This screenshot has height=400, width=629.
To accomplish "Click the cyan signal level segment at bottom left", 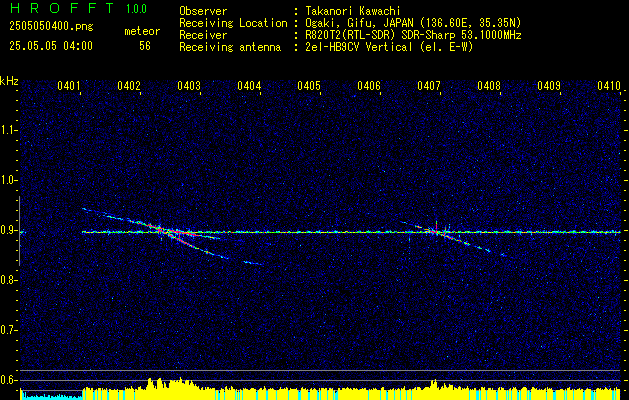I will click(51, 396).
